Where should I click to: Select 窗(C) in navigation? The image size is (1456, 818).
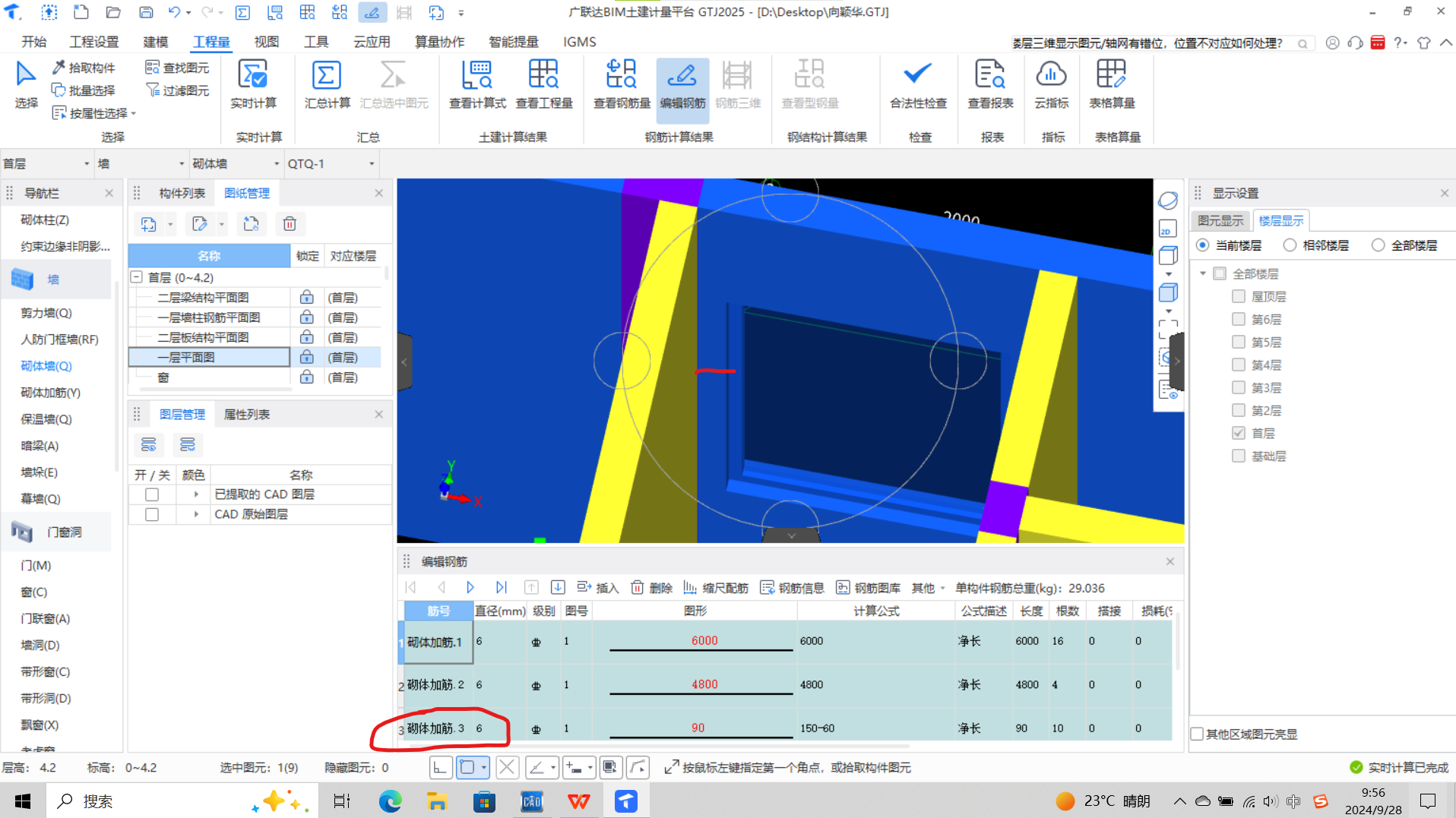(34, 592)
